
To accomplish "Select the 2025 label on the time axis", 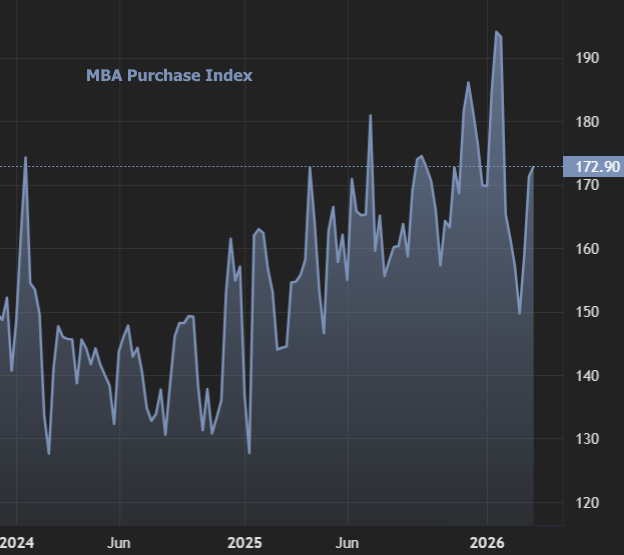I will click(x=244, y=543).
